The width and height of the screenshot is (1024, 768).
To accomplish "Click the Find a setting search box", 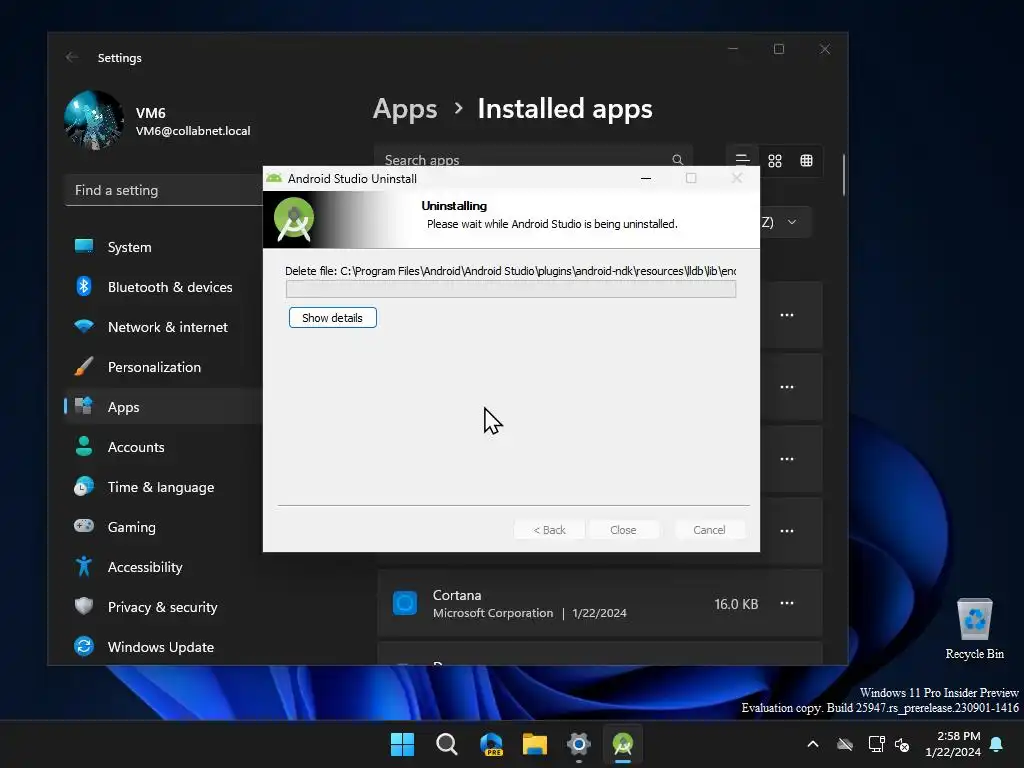I will click(x=164, y=191).
